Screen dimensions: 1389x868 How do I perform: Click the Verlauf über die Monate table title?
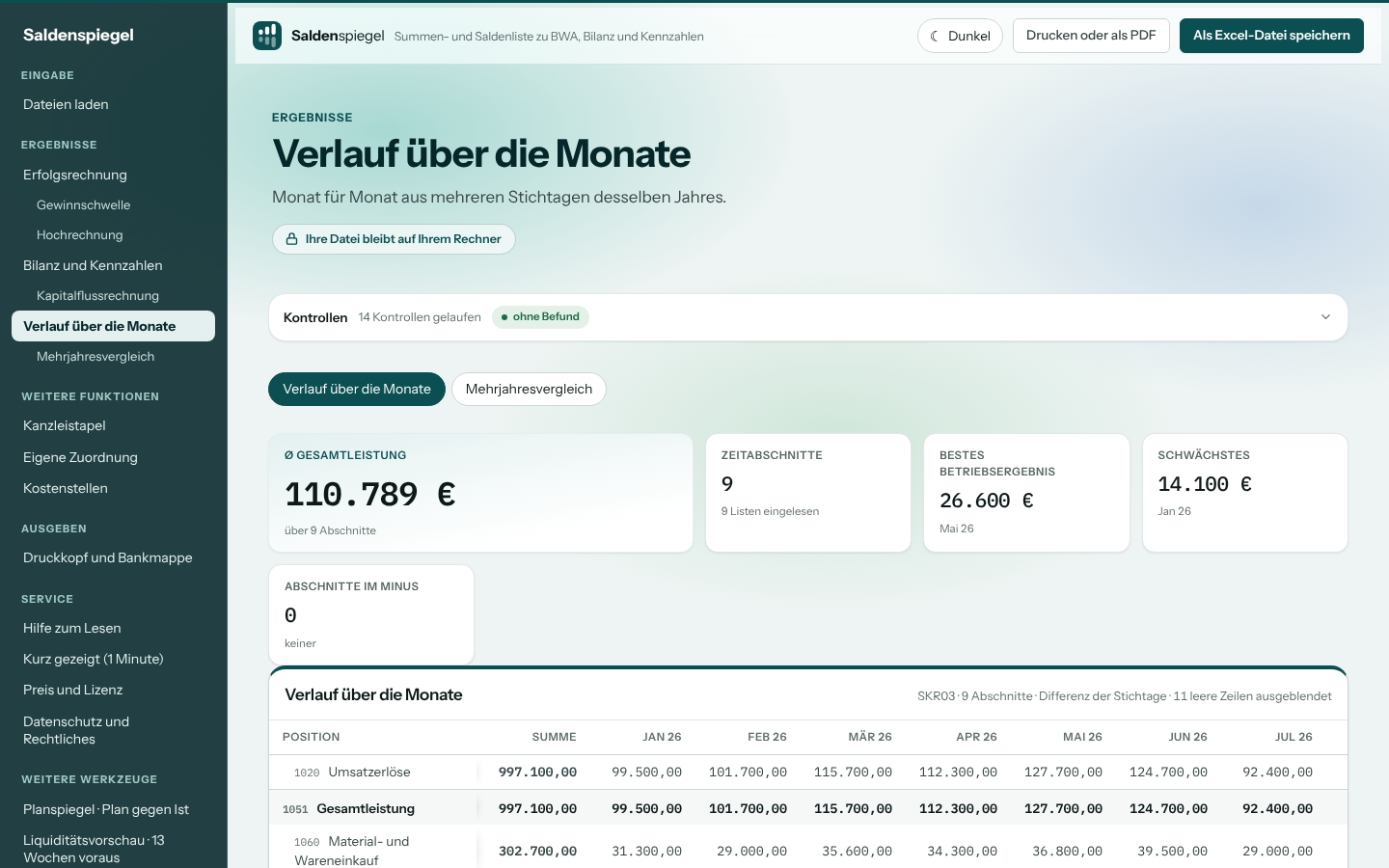point(373,694)
